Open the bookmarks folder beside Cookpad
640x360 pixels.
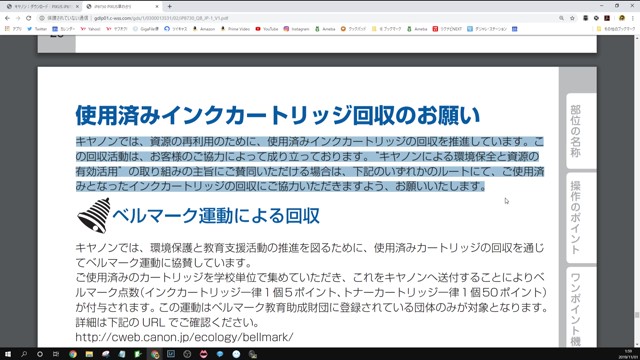387,29
